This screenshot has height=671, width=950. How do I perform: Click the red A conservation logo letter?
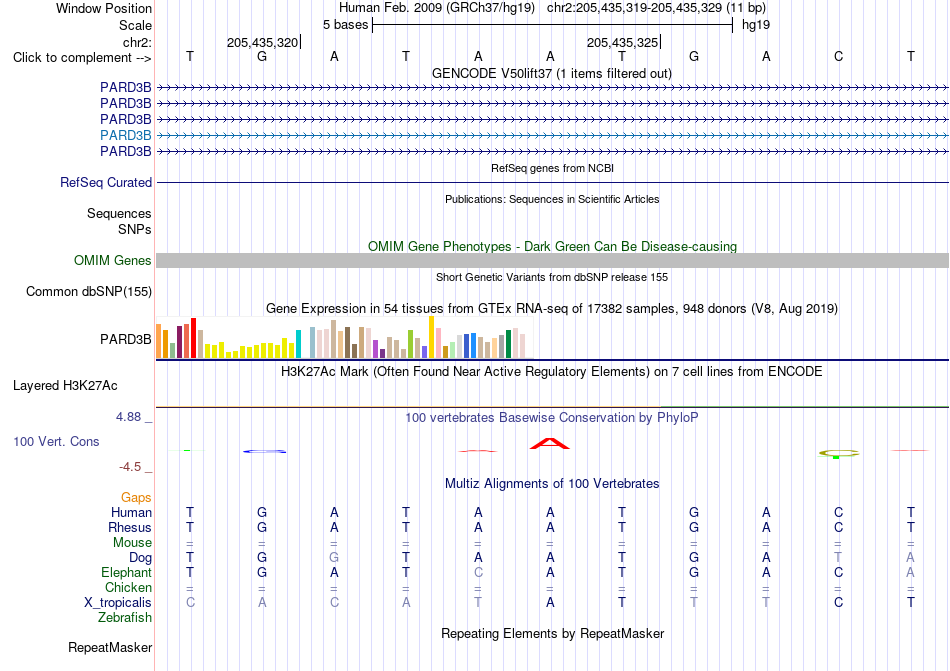(x=550, y=443)
